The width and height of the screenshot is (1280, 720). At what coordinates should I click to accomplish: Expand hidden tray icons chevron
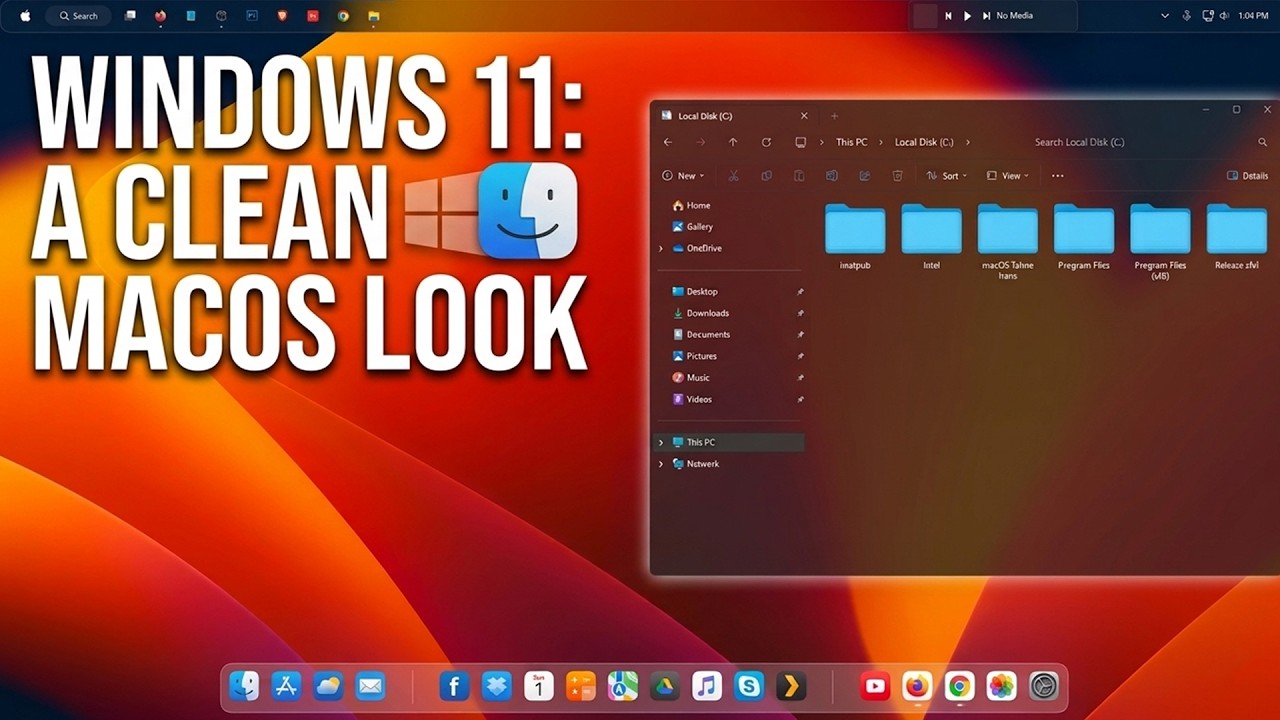(x=1165, y=16)
